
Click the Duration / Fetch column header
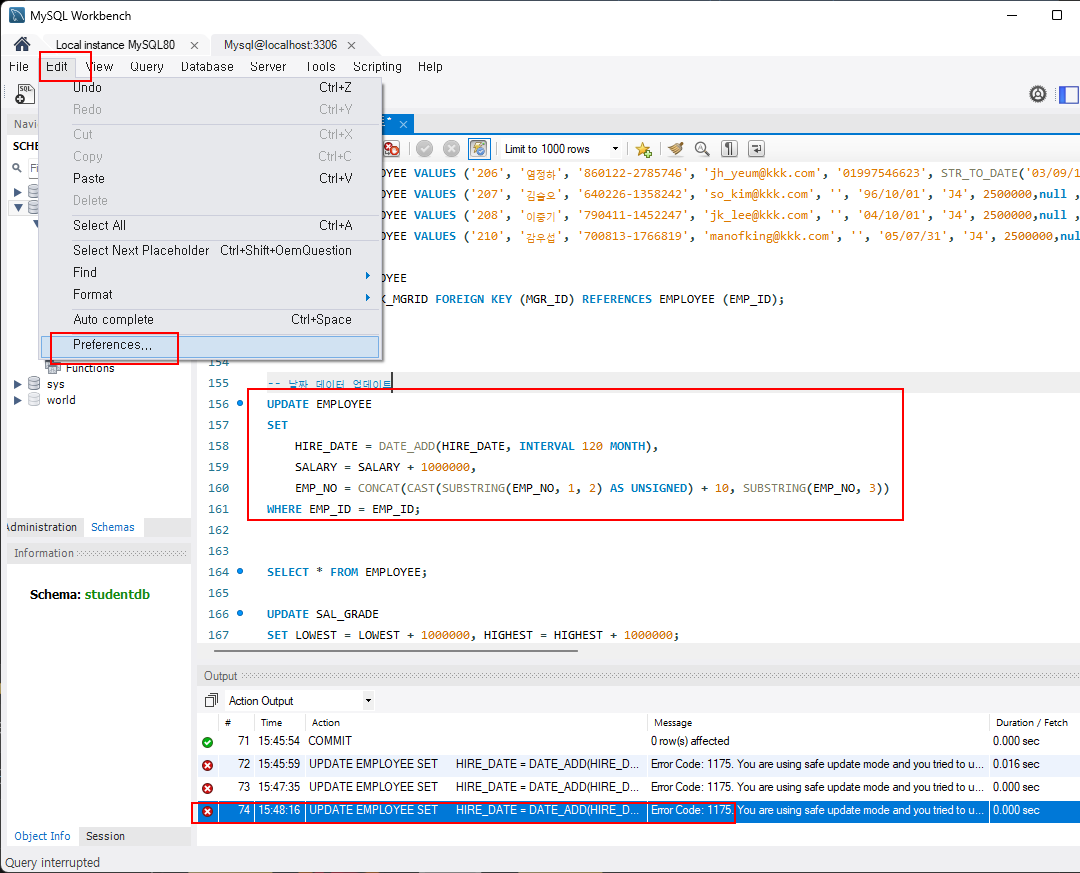pos(1032,722)
